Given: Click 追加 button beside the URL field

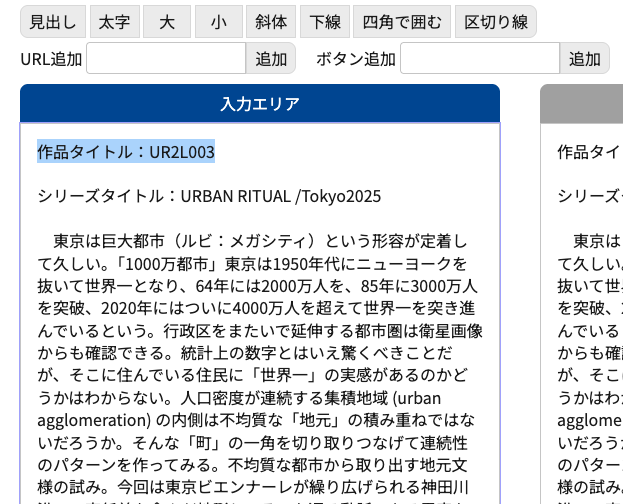Looking at the screenshot, I should coord(271,58).
